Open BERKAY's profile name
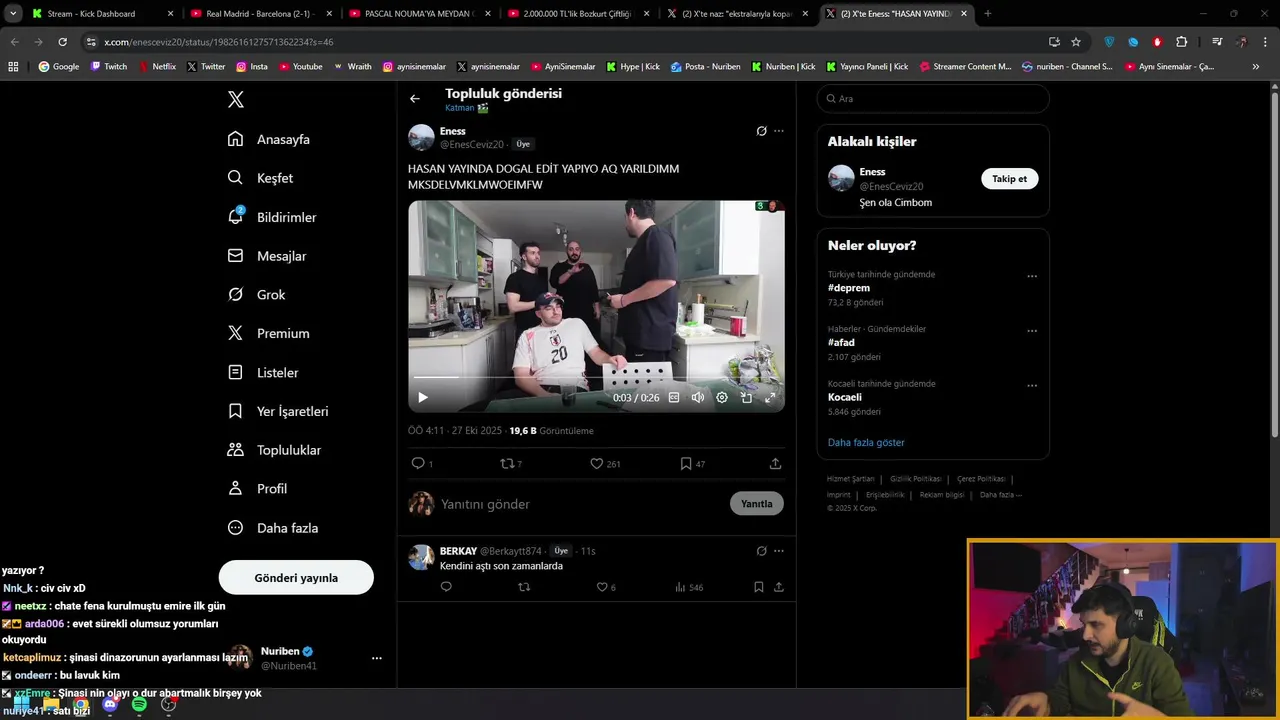The image size is (1280, 720). coord(458,551)
